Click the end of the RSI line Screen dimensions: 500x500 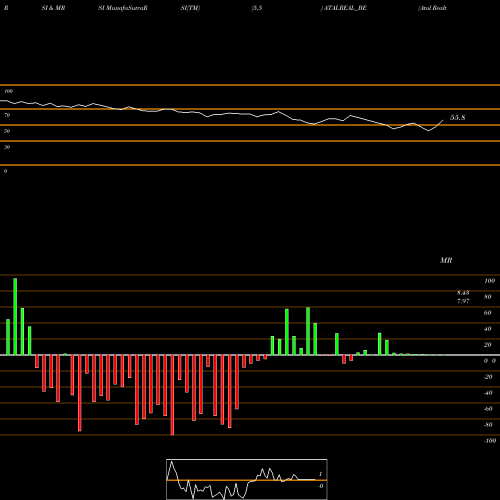(x=443, y=120)
